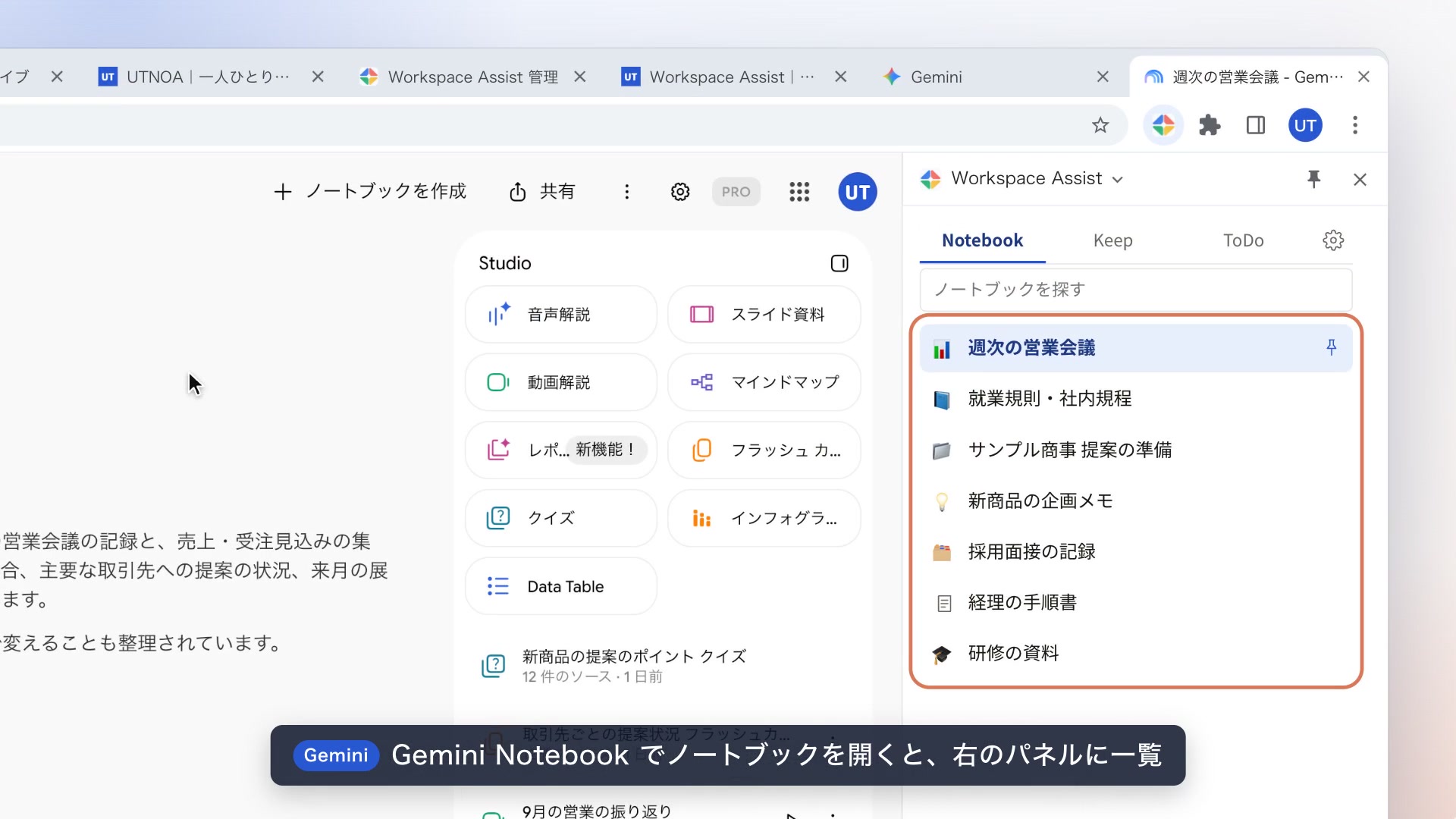Open the 経理の手順書 notebook
The image size is (1456, 819).
(1135, 602)
